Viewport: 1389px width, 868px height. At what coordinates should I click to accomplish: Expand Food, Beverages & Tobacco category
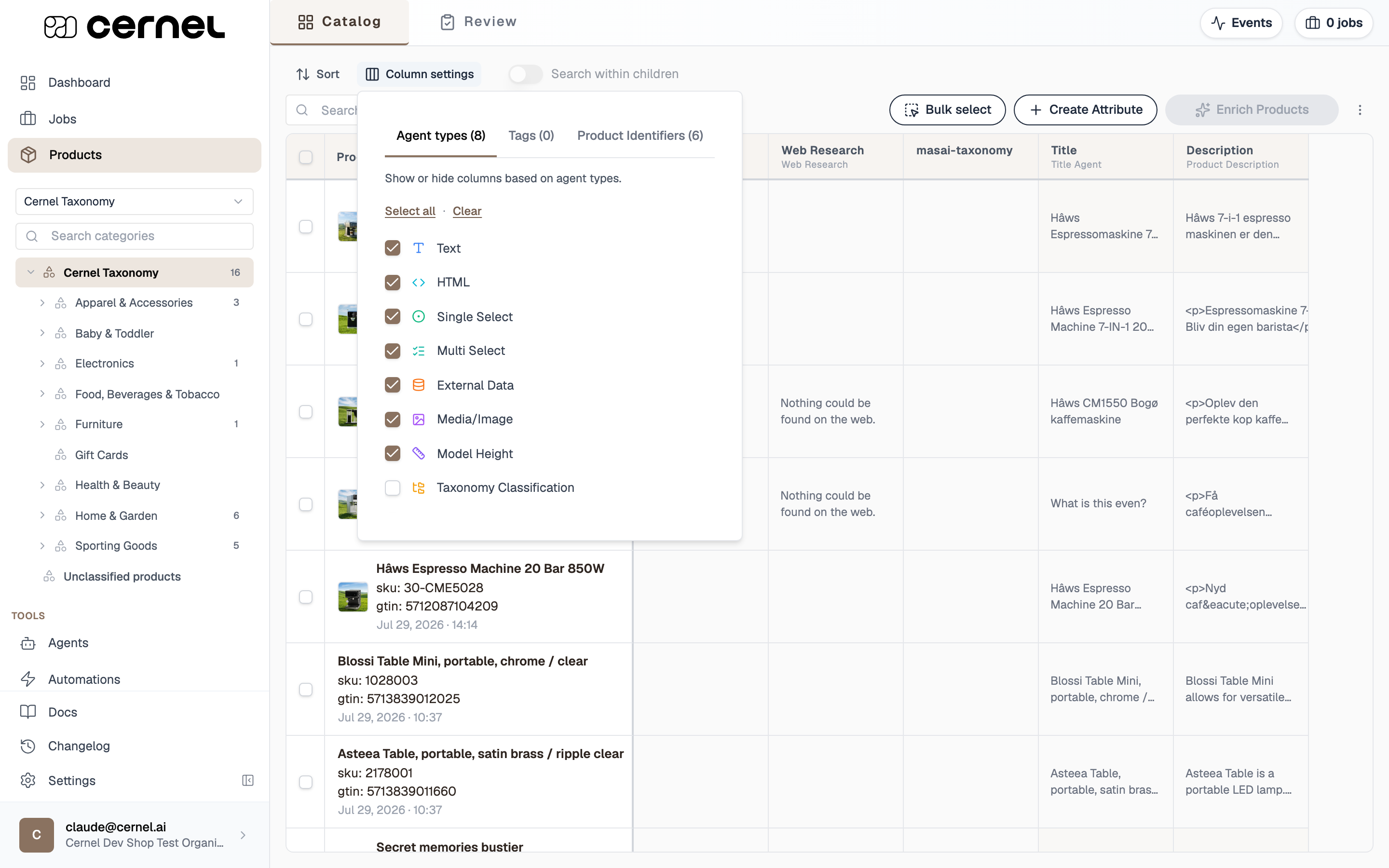(42, 394)
